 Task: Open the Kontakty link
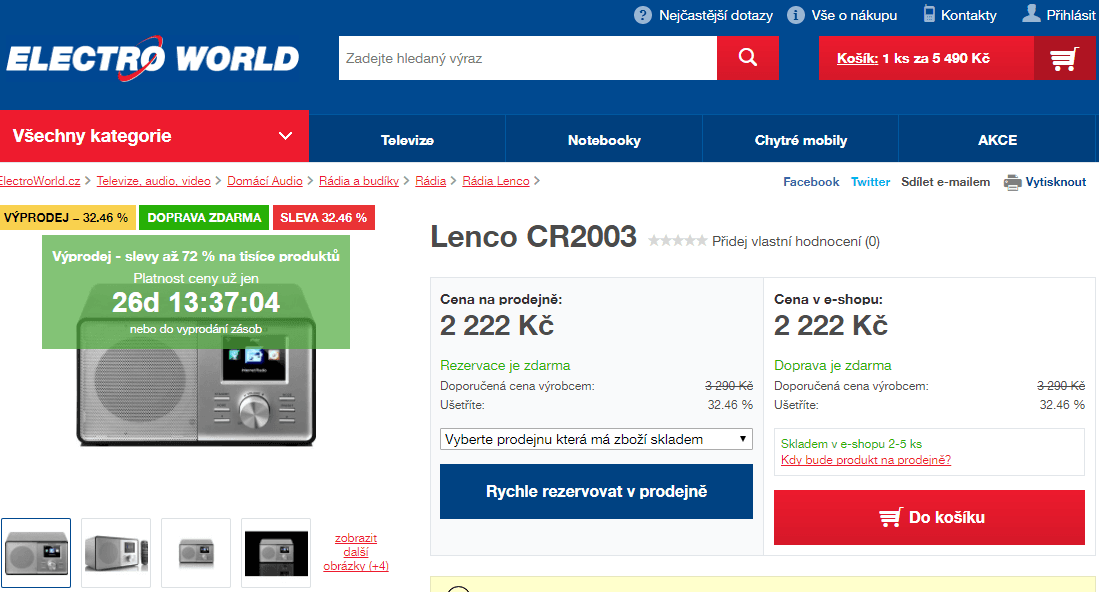[x=969, y=15]
